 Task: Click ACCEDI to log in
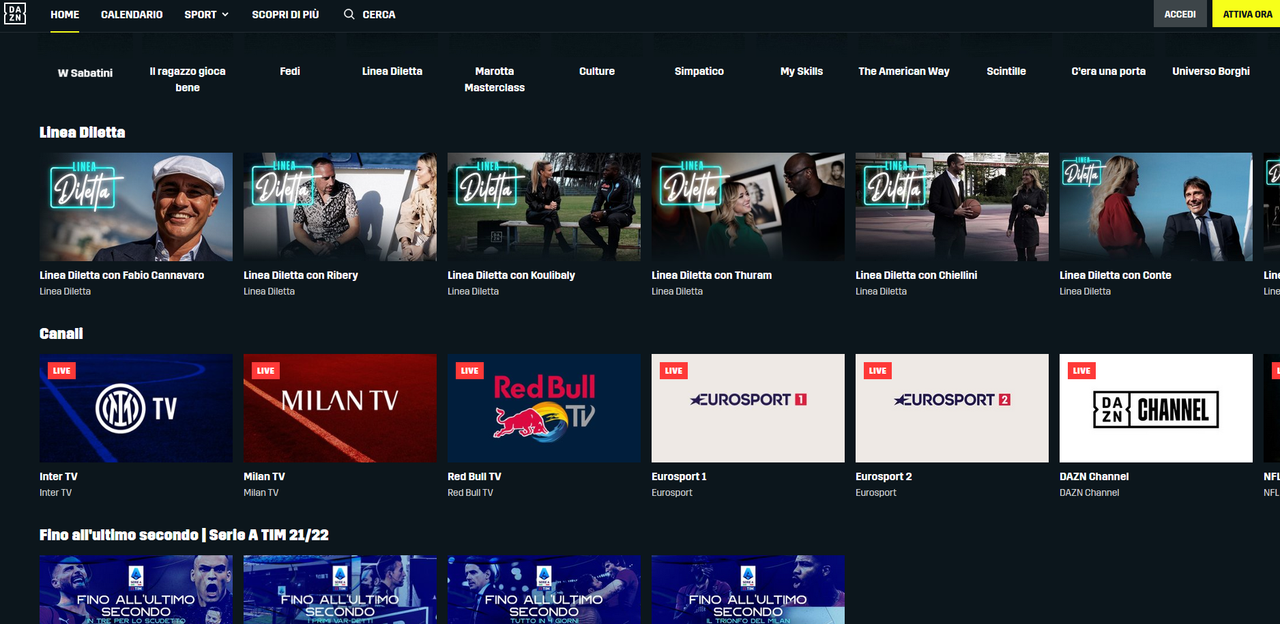click(x=1180, y=14)
